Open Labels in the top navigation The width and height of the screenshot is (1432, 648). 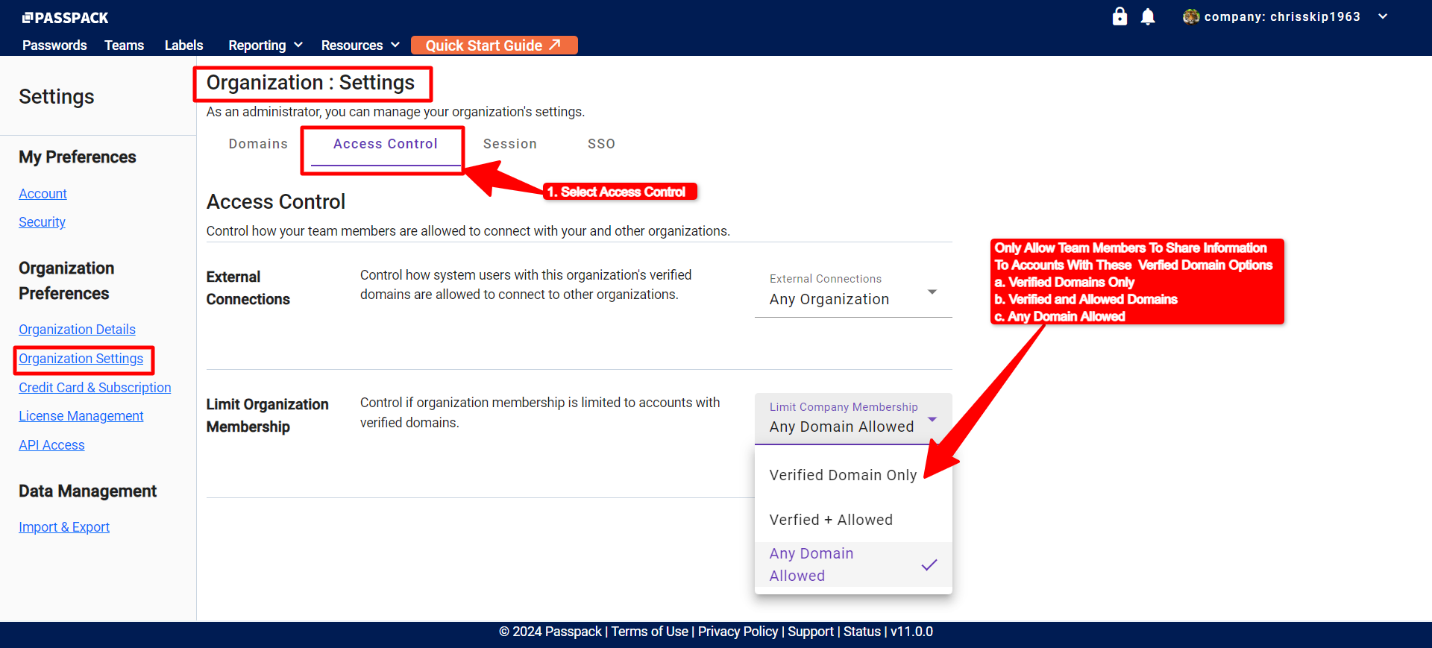184,45
